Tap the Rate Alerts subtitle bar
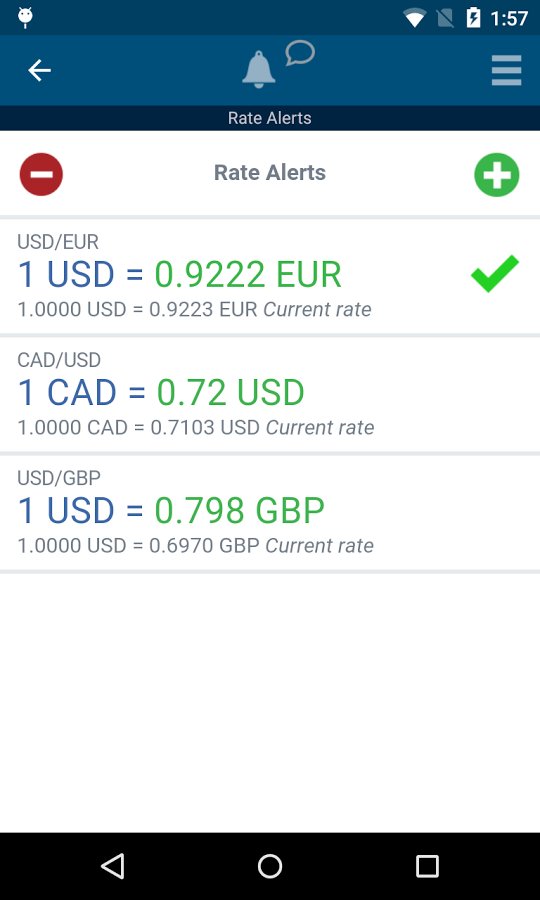Image resolution: width=540 pixels, height=900 pixels. click(270, 118)
